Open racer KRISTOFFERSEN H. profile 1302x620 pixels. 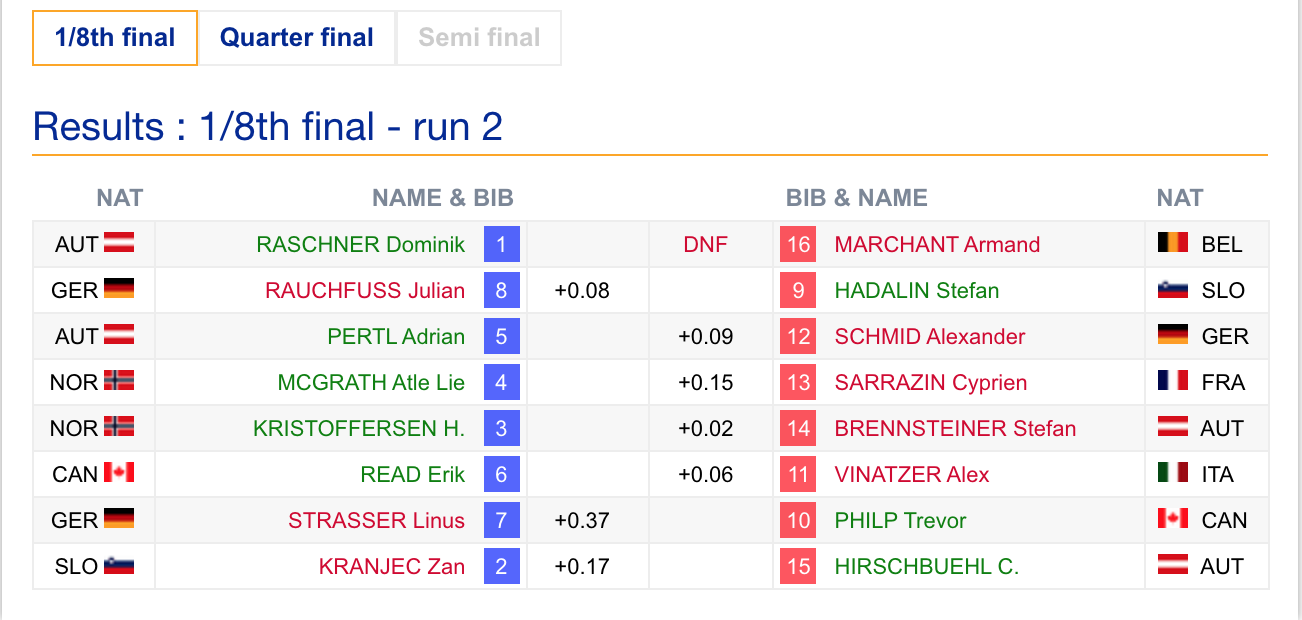[x=359, y=428]
